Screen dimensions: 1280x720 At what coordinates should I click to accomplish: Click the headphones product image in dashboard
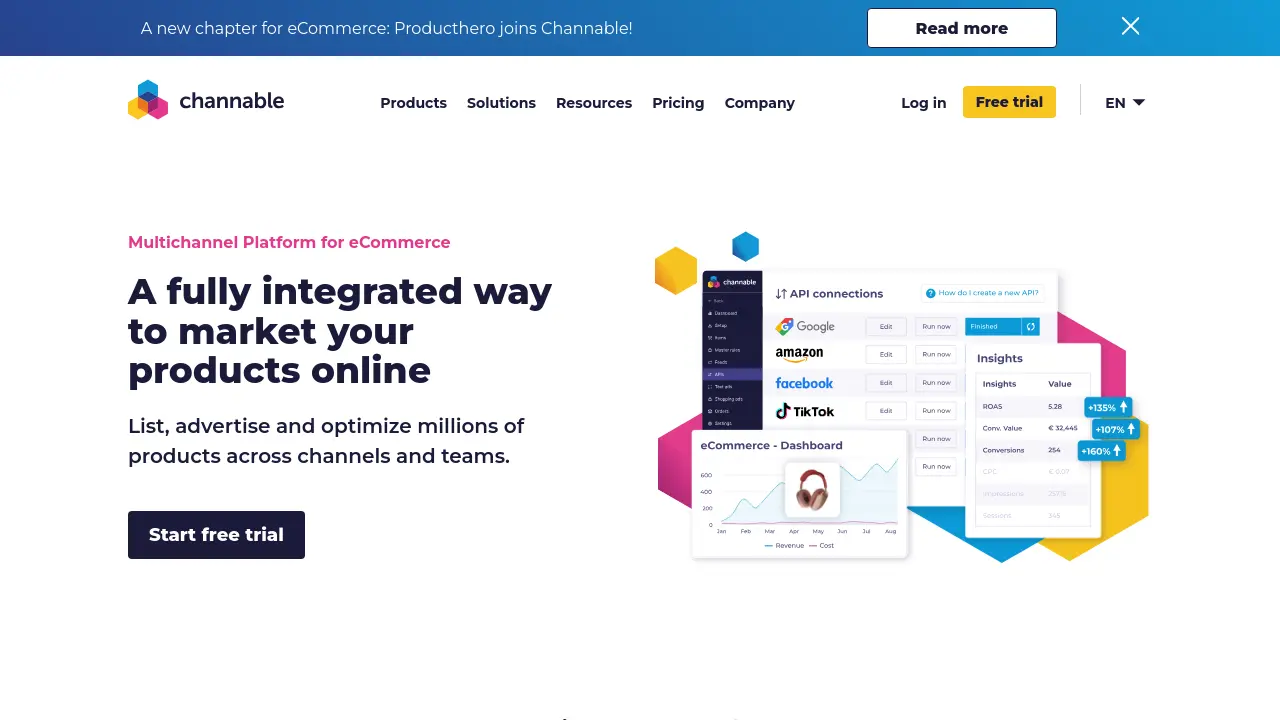pyautogui.click(x=812, y=490)
